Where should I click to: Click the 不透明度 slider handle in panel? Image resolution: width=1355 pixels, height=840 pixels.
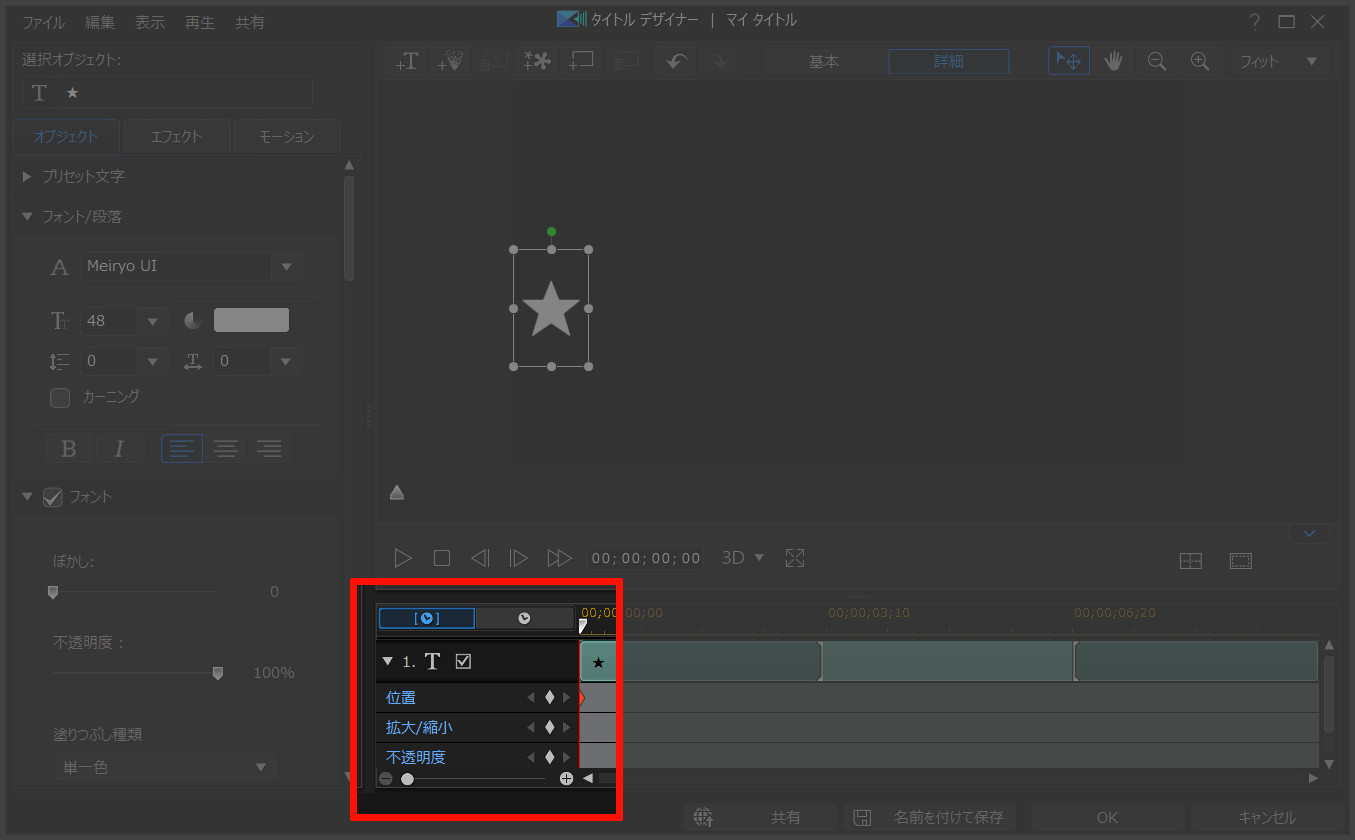point(218,673)
